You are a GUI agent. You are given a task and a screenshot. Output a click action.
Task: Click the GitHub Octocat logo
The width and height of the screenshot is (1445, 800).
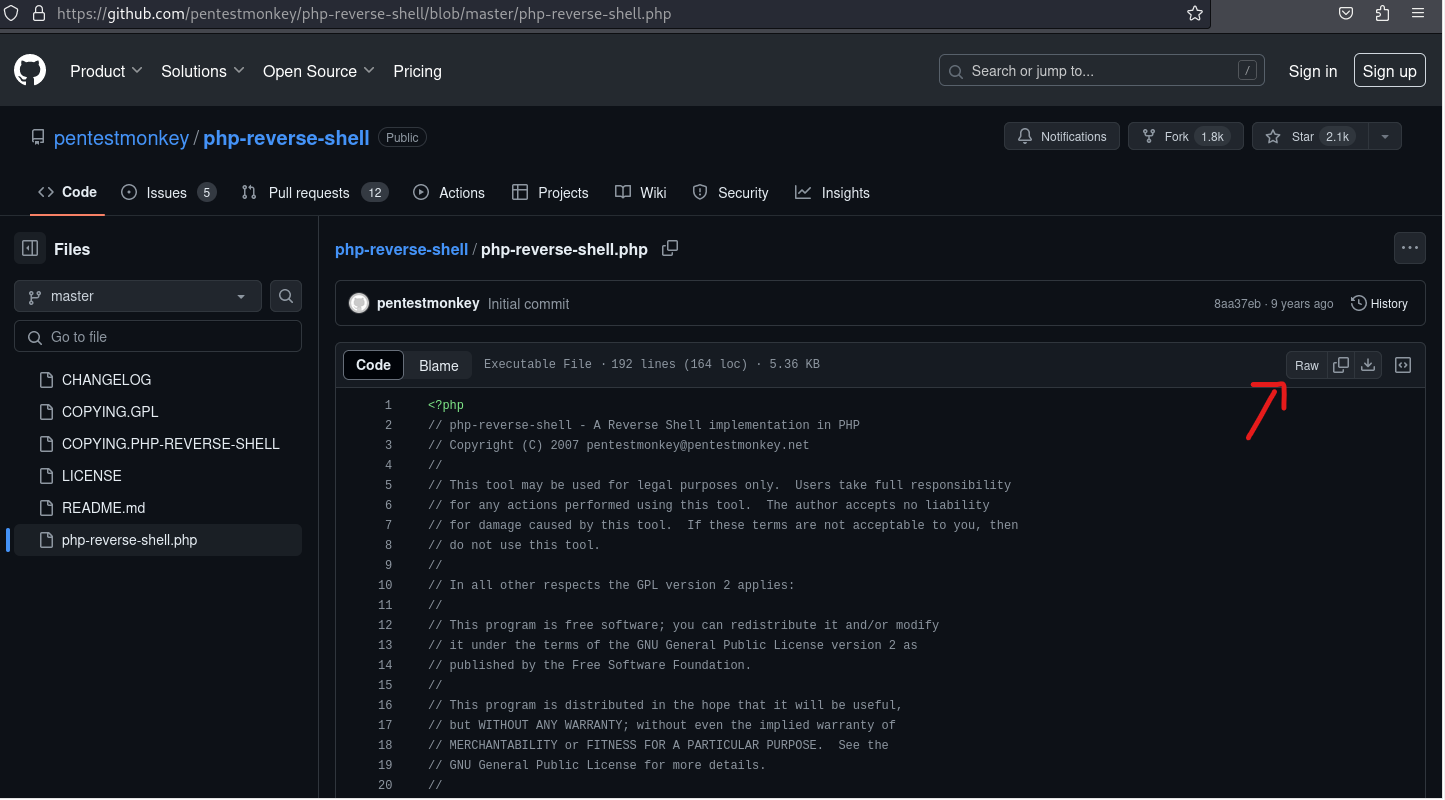(x=30, y=71)
